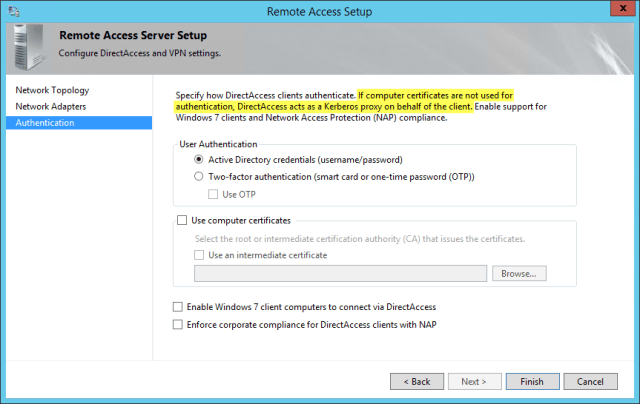Enable Windows 7 client computers via DirectAccess

pyautogui.click(x=179, y=307)
